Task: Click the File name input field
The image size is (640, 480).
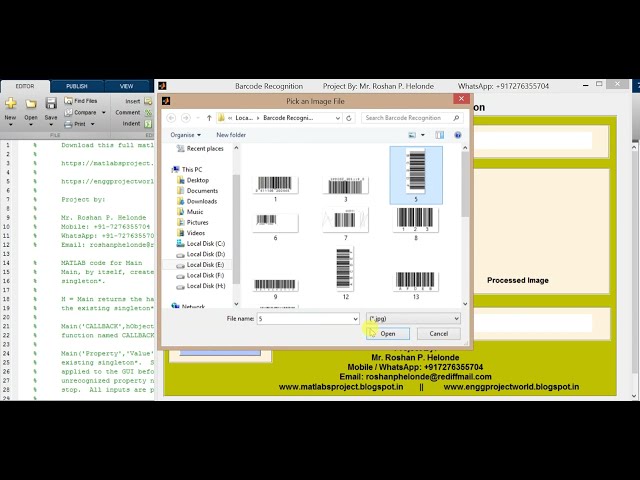Action: pyautogui.click(x=308, y=319)
